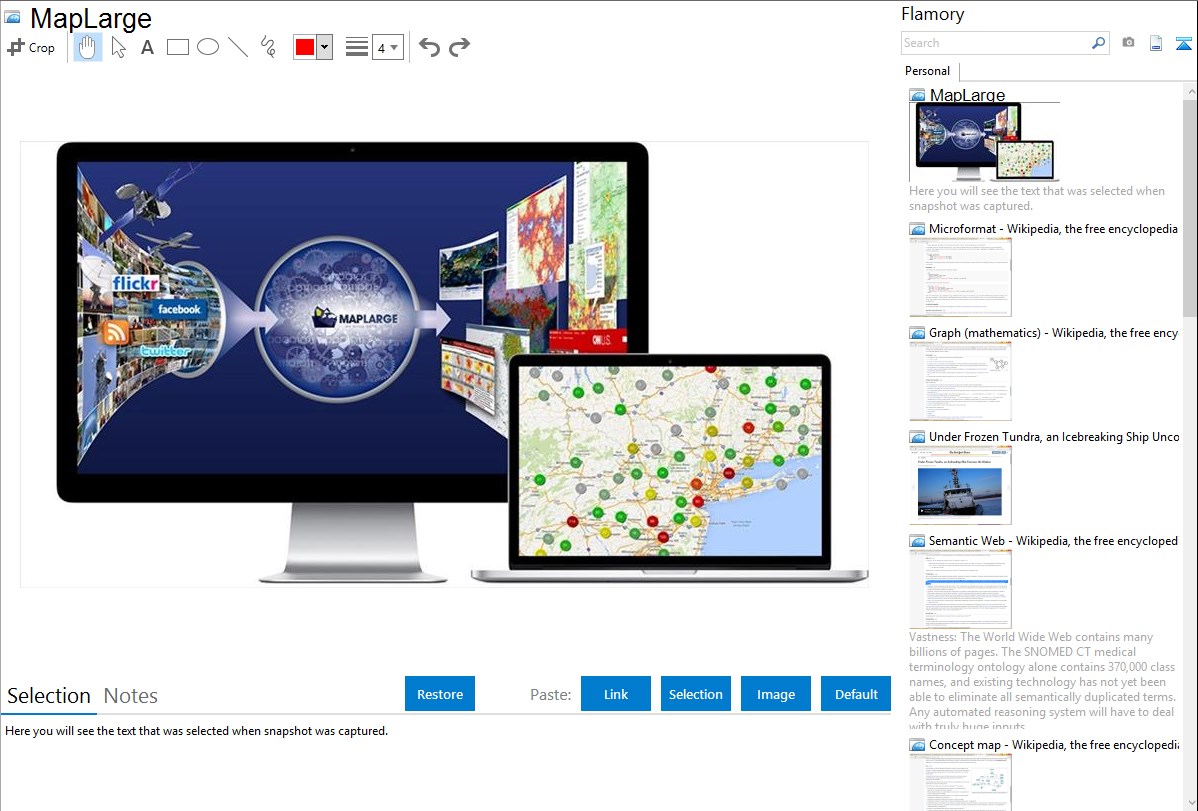Click the line thickness icon
The width and height of the screenshot is (1198, 811).
[x=356, y=47]
